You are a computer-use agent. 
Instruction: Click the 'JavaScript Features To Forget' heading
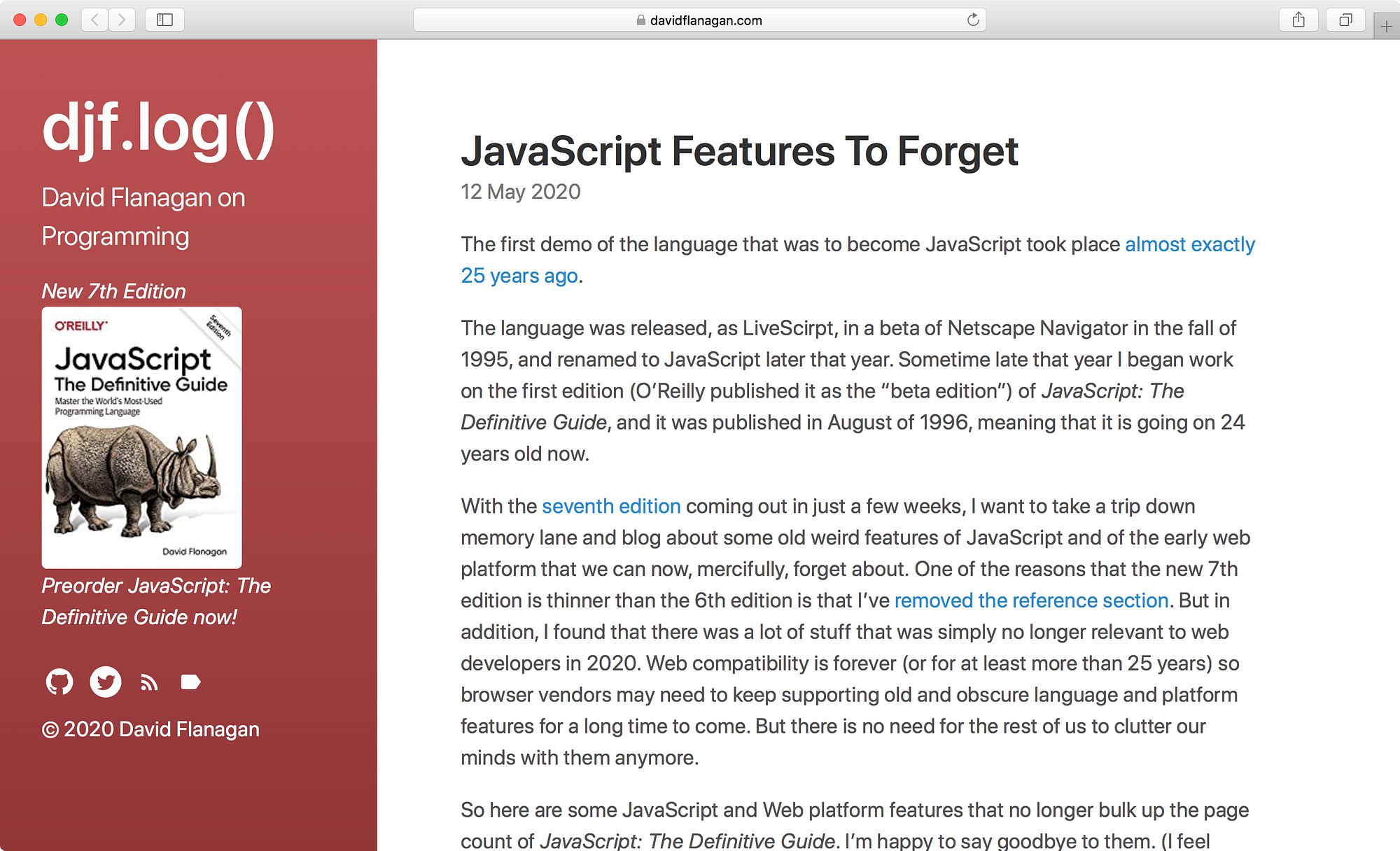pyautogui.click(x=739, y=151)
